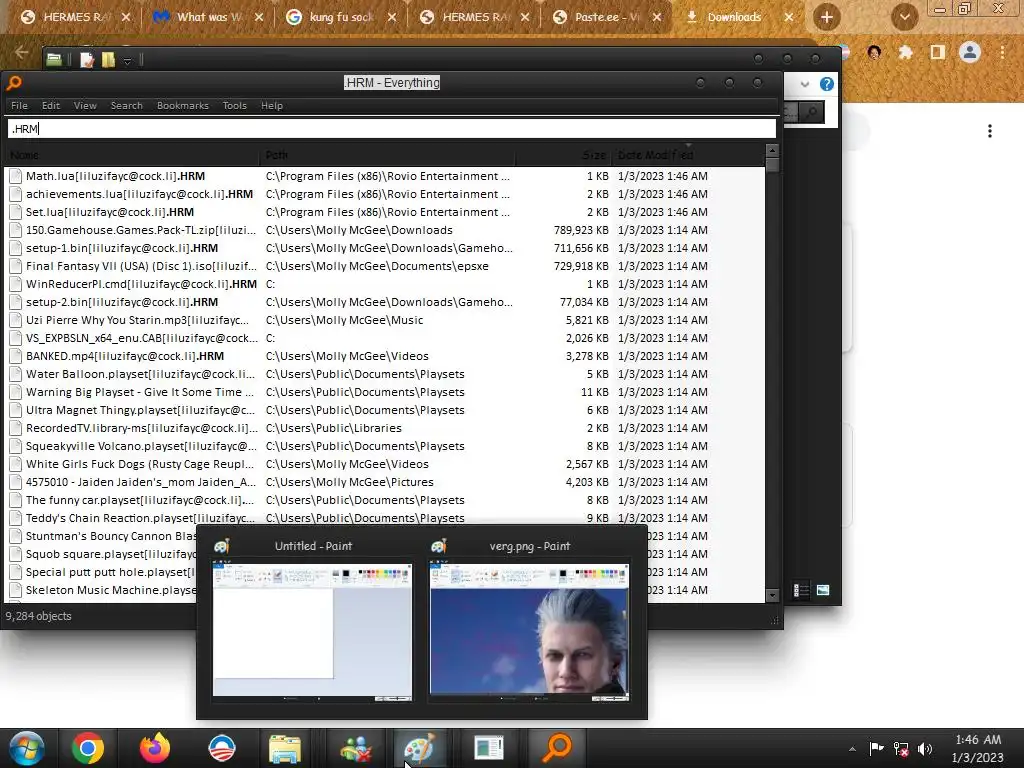This screenshot has width=1024, height=768.
Task: Click the .HRM search input field
Action: (x=392, y=129)
